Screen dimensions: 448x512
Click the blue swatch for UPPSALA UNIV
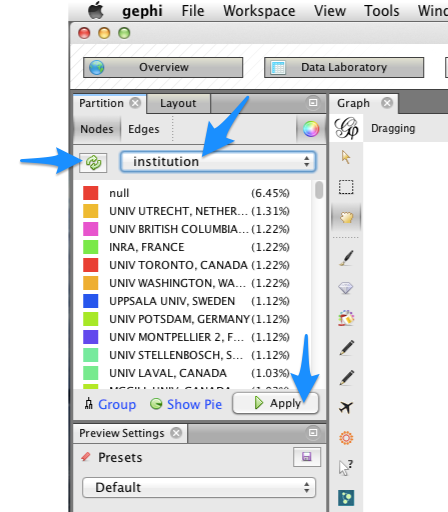tap(91, 301)
